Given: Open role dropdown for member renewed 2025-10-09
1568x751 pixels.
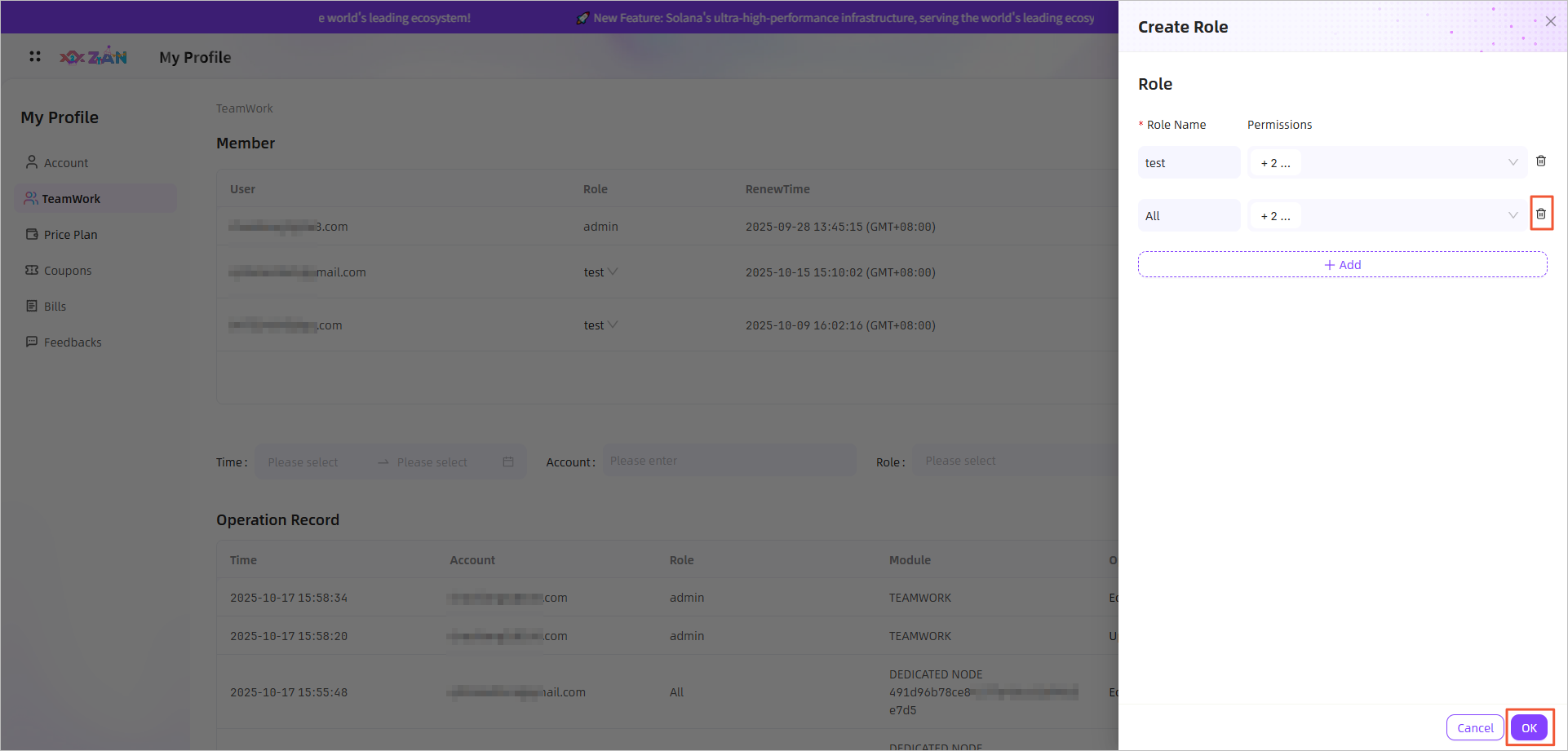Looking at the screenshot, I should point(600,325).
